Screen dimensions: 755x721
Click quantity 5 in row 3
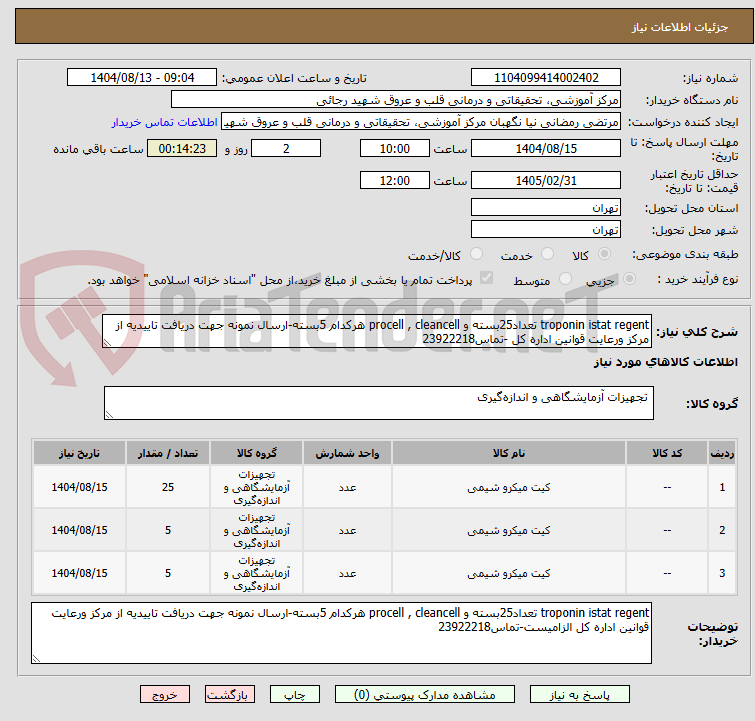168,573
